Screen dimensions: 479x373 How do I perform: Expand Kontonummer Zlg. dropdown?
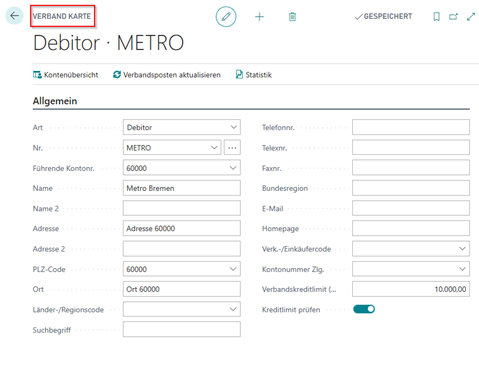(462, 269)
